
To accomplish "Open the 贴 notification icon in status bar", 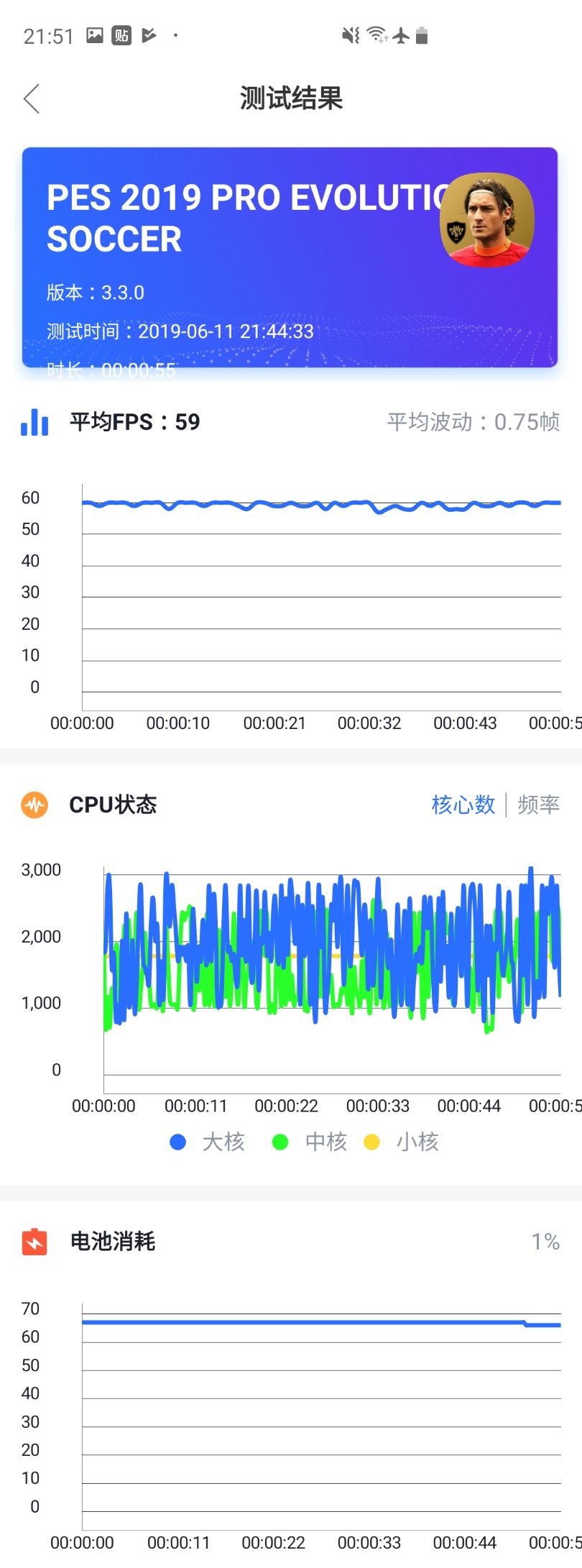I will pos(121,35).
